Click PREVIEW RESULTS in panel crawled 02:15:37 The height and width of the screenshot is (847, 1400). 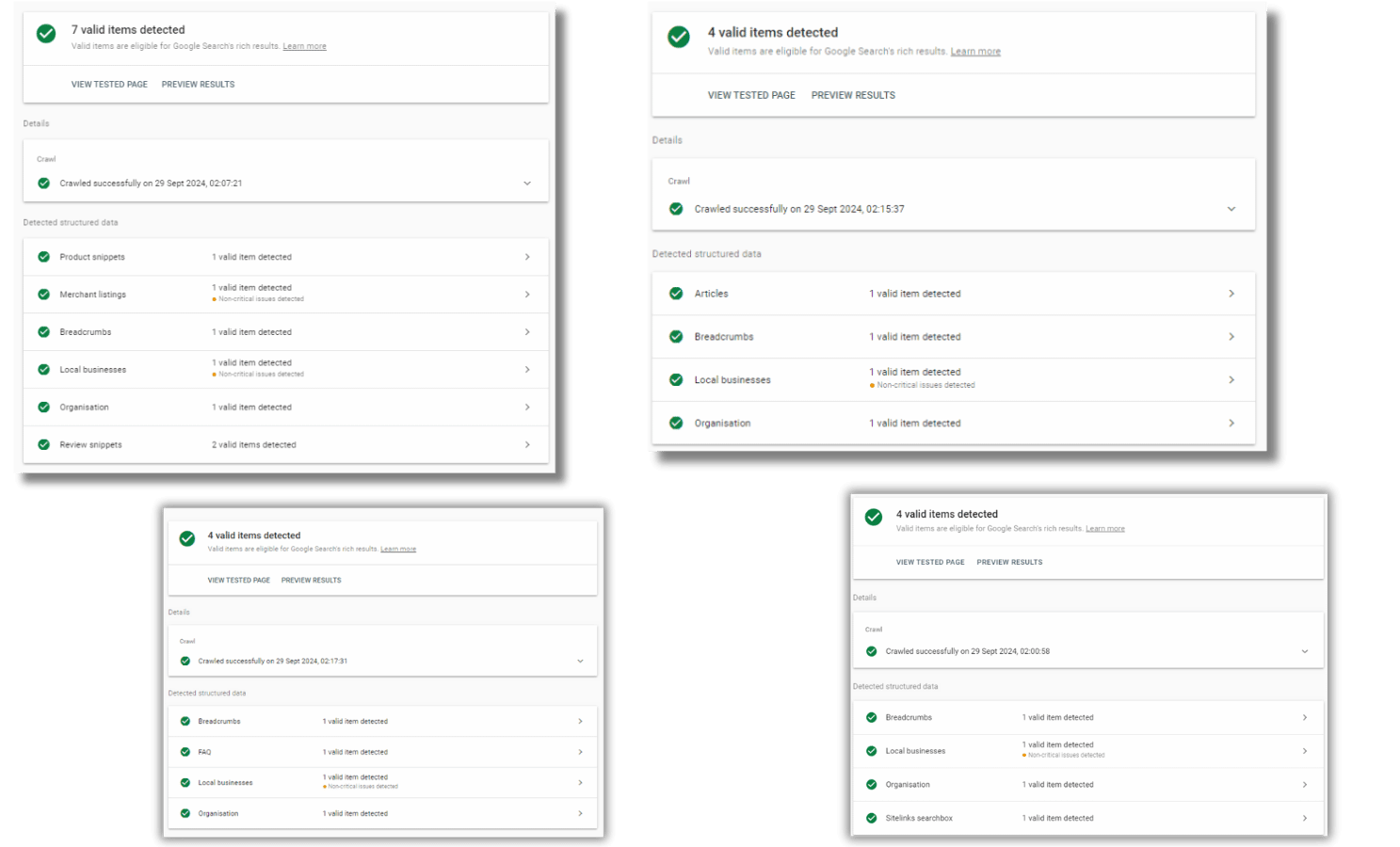click(853, 95)
